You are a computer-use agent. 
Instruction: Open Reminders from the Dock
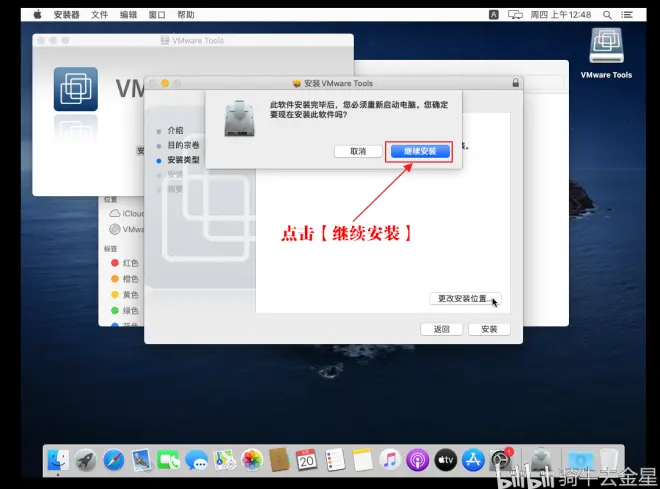click(x=335, y=460)
